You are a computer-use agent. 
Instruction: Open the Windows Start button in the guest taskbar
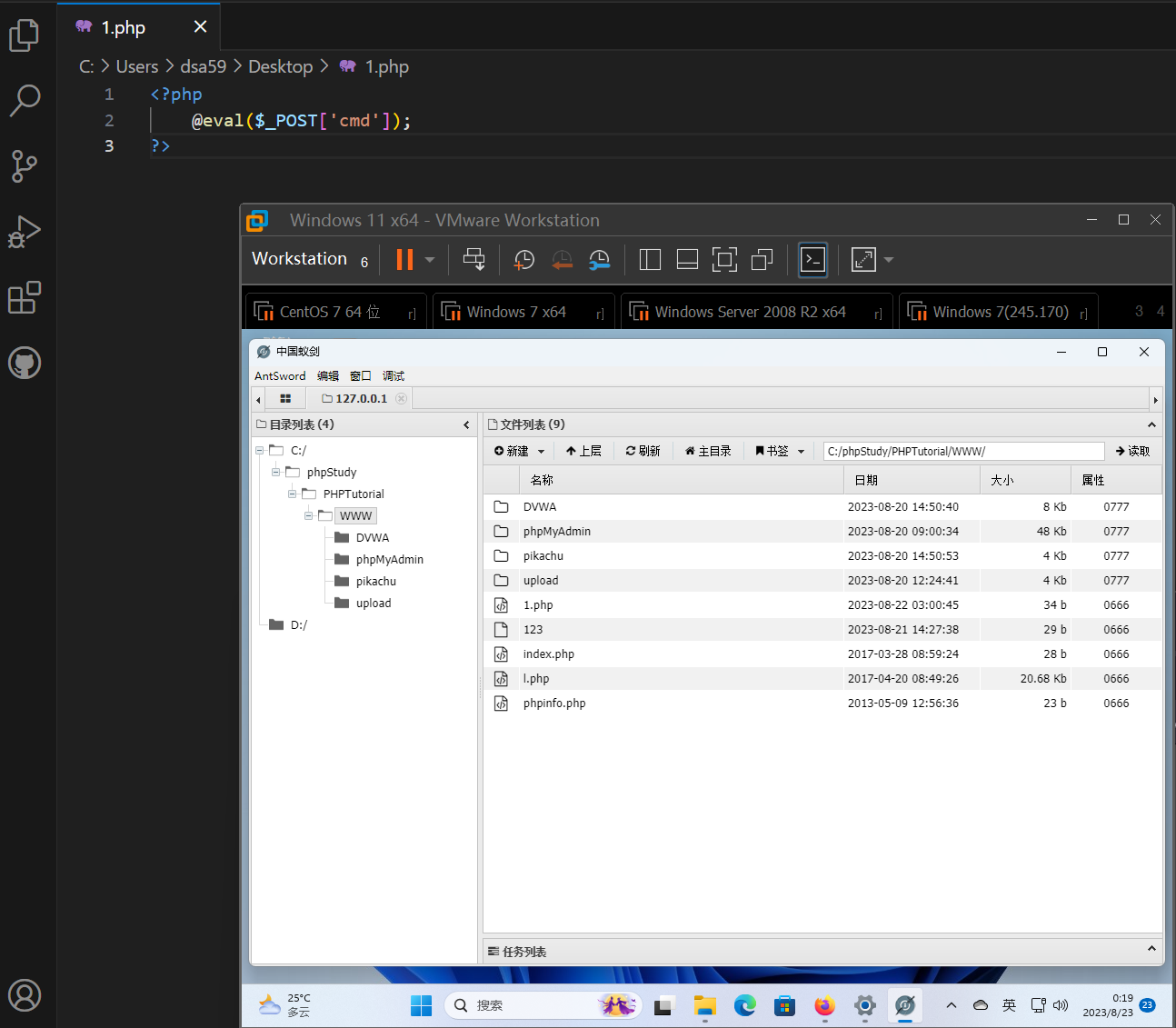(421, 1005)
